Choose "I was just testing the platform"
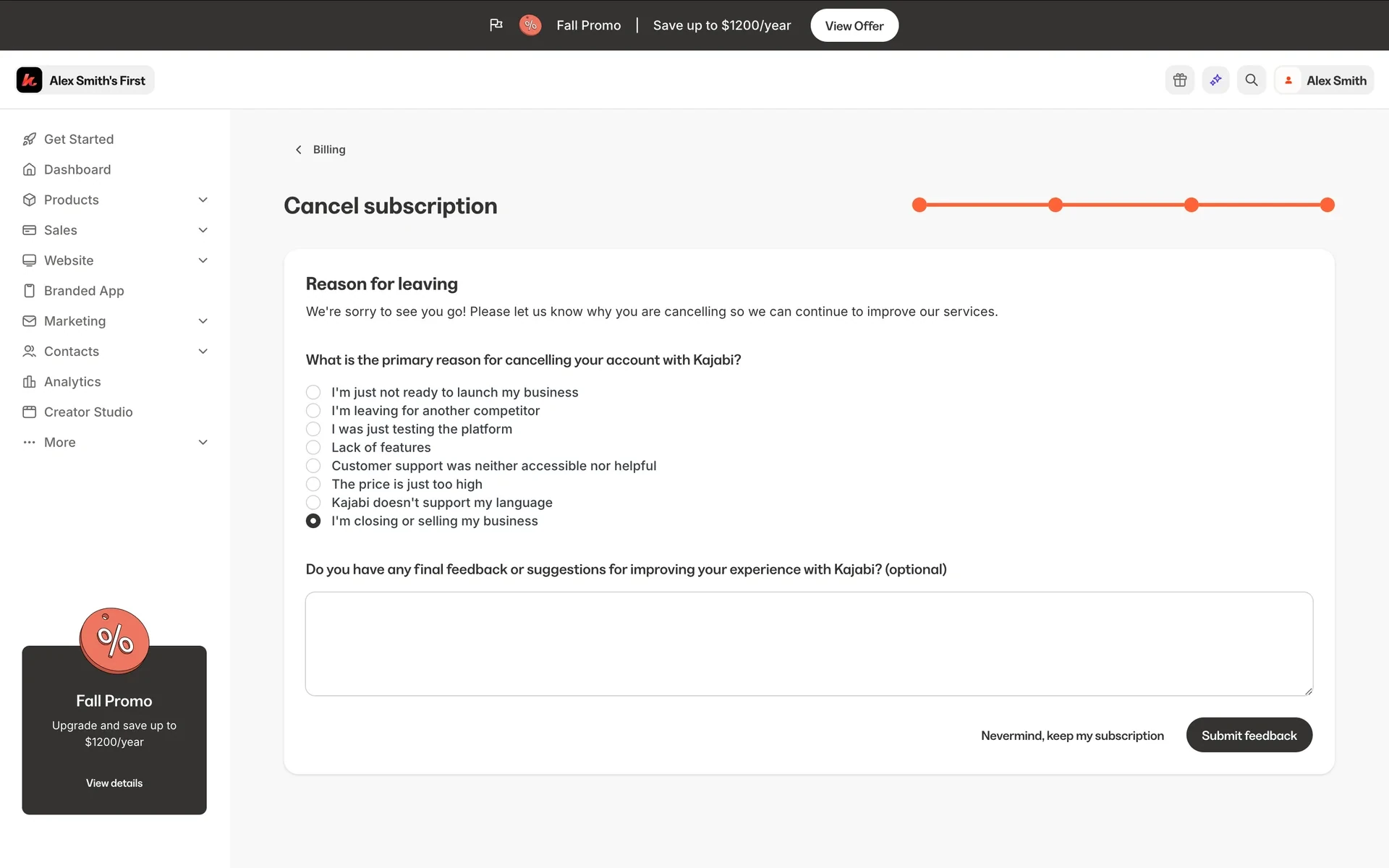 pos(313,429)
